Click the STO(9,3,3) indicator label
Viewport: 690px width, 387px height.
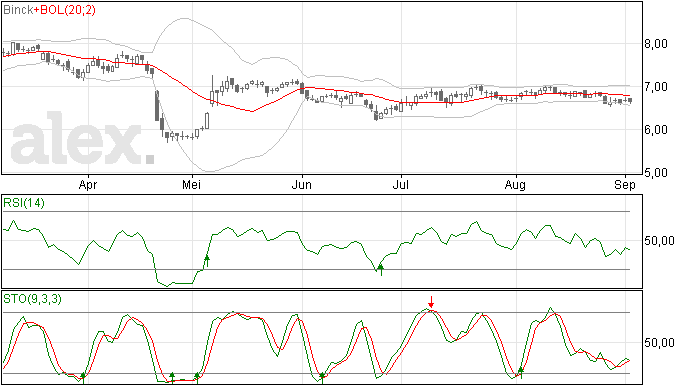(32, 299)
